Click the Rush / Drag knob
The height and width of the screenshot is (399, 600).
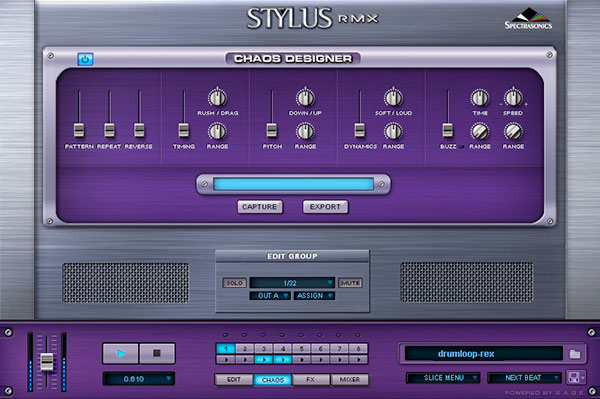tap(217, 98)
